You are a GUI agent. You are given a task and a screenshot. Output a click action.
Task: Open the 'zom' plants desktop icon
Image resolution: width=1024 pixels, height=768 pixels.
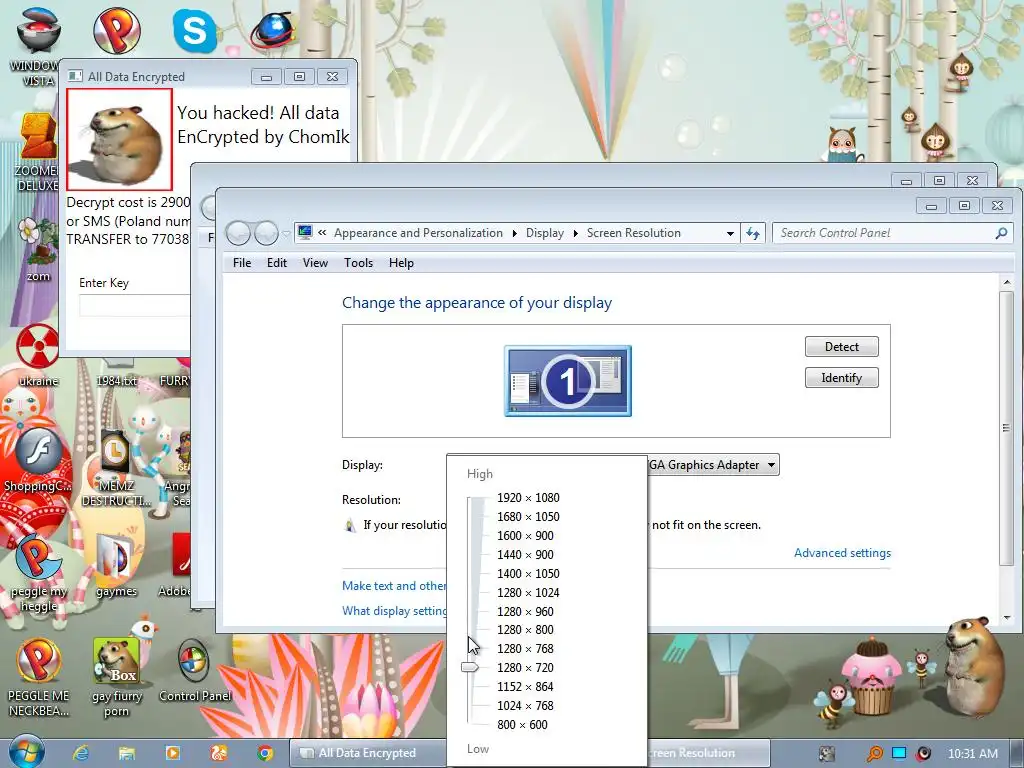tap(38, 249)
